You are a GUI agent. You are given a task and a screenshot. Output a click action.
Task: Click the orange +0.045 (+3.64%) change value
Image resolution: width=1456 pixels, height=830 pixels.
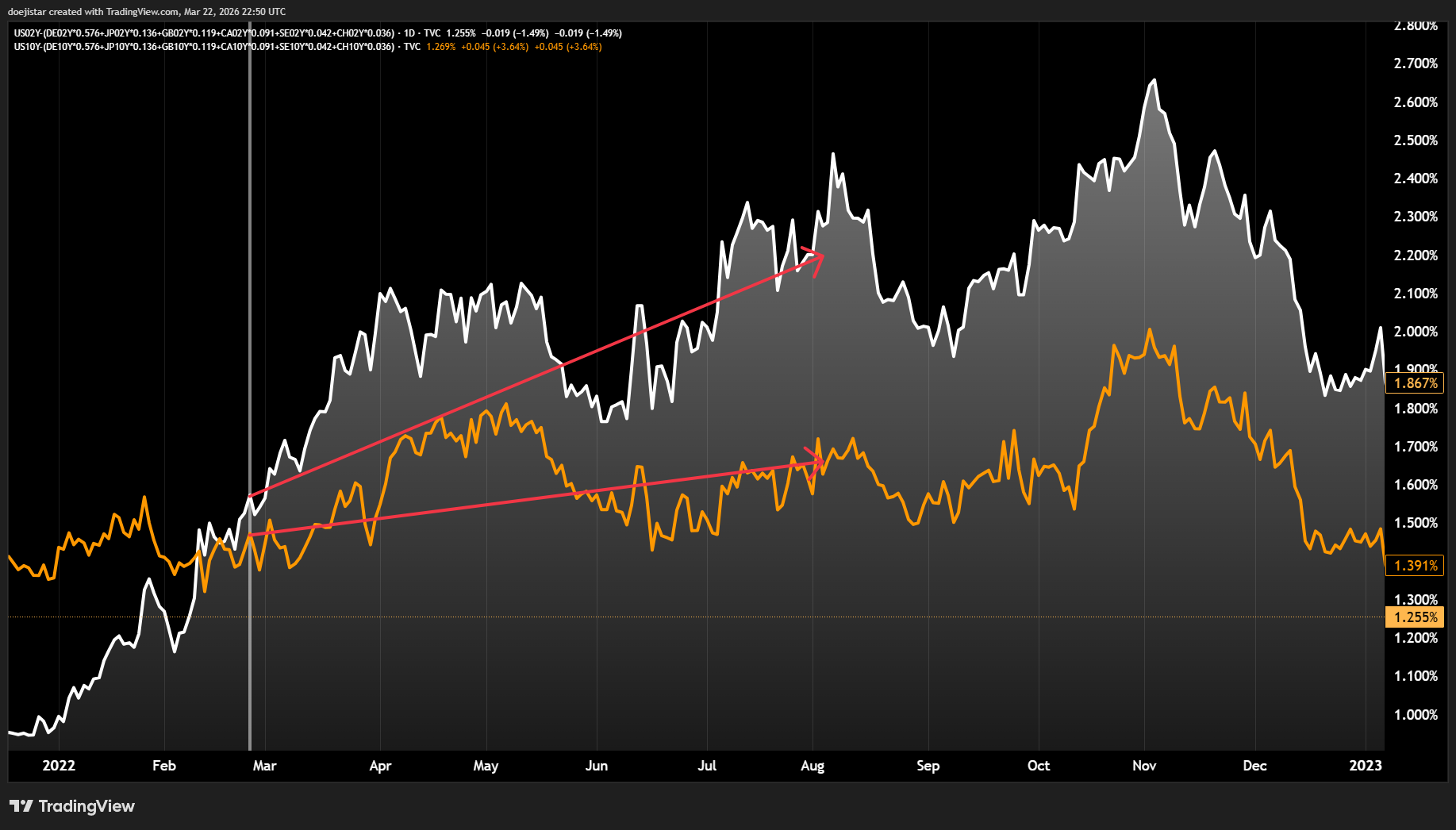494,47
